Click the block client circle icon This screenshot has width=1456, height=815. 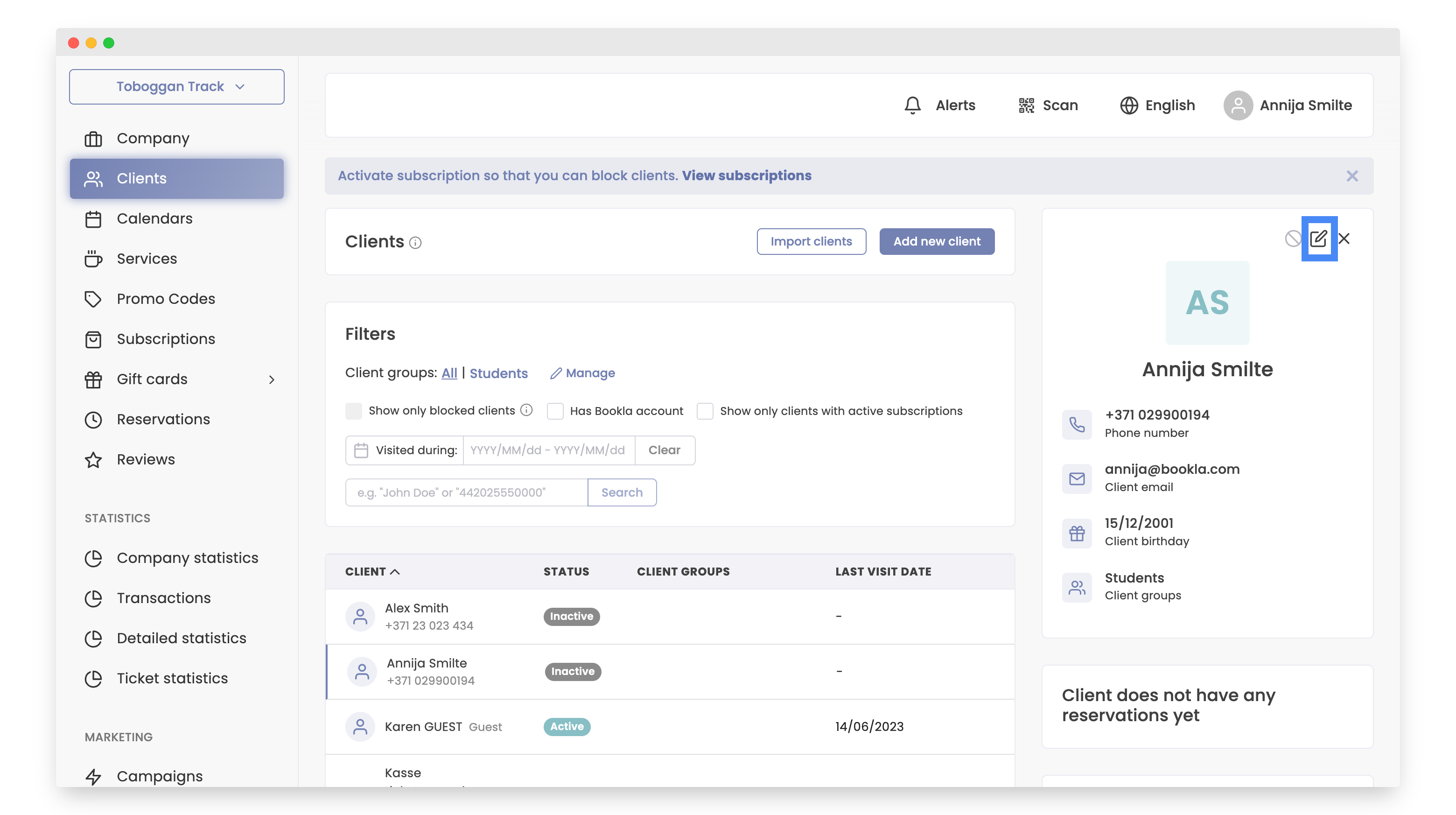click(1292, 239)
